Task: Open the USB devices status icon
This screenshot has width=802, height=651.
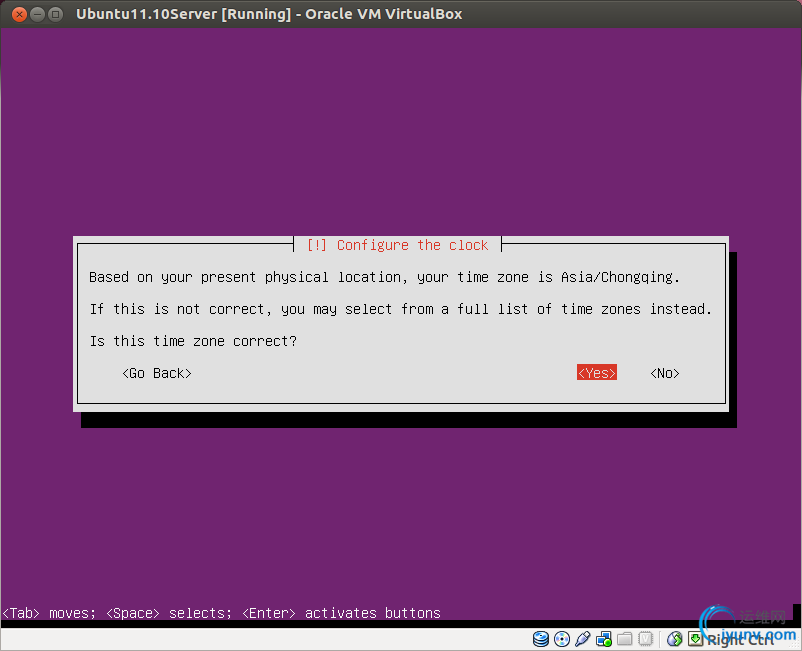Action: coord(583,639)
